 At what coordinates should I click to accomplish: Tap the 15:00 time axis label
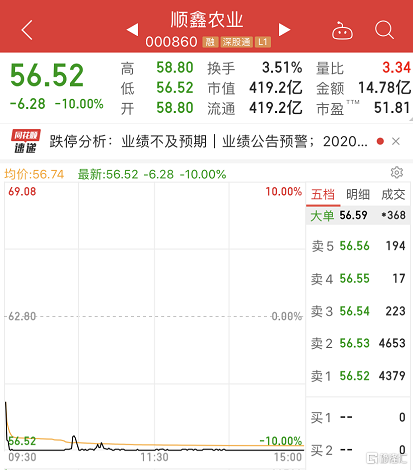click(x=288, y=457)
